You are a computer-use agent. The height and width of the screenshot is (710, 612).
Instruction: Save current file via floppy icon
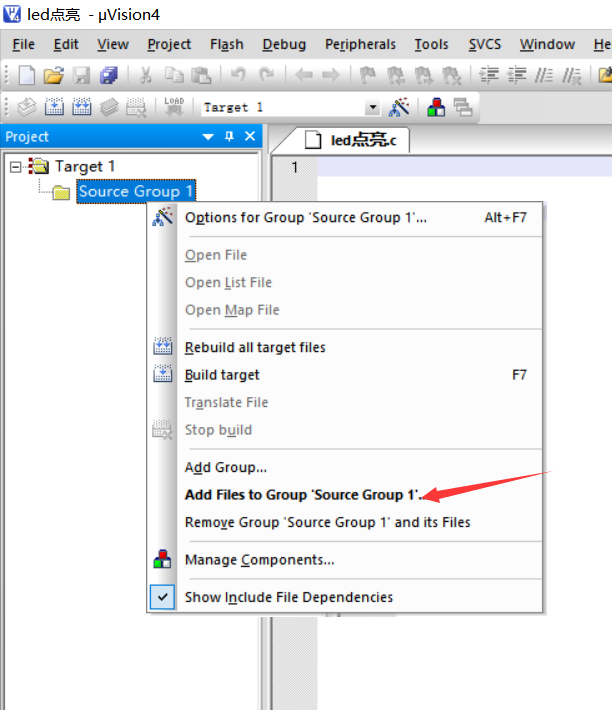[x=82, y=75]
